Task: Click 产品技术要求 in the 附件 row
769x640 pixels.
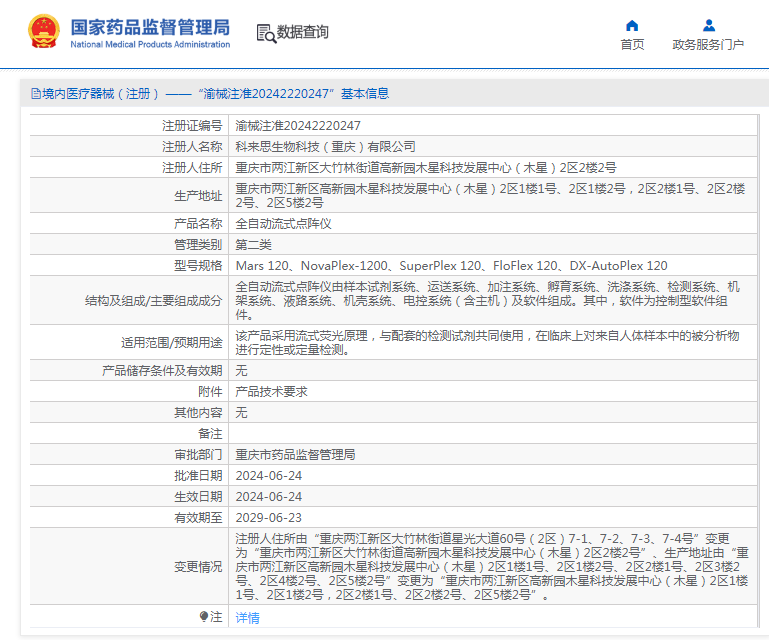Action: (x=271, y=392)
